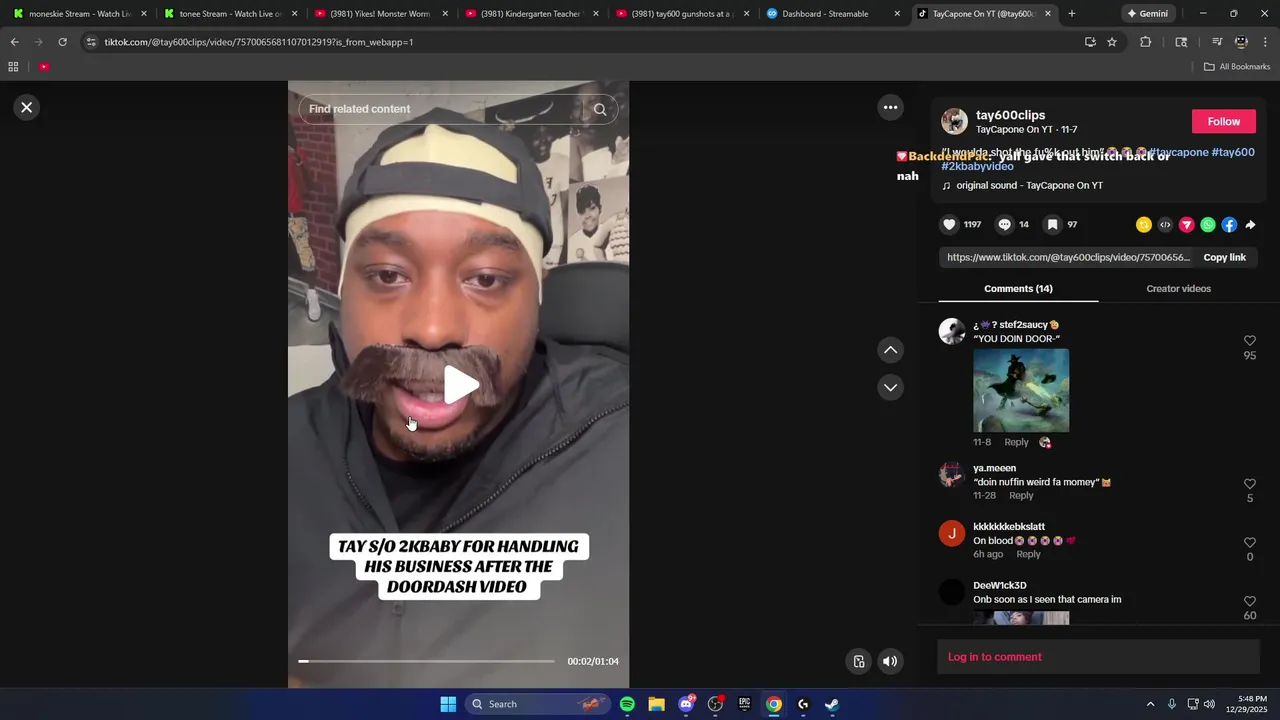Viewport: 1280px width, 720px height.
Task: Like stef2saucy's comment
Action: (1249, 341)
